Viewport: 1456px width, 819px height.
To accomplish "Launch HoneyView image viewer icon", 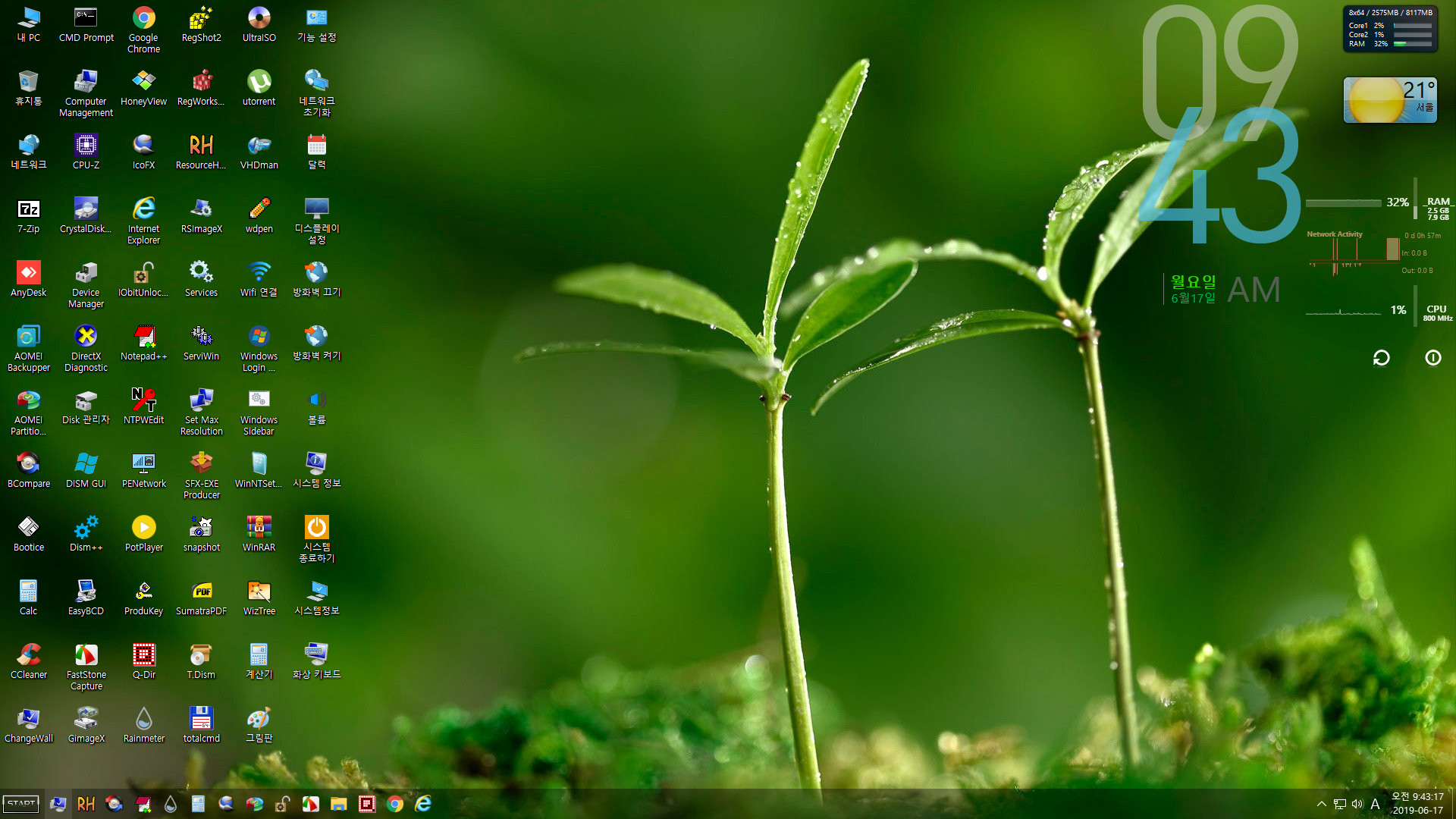I will pos(143,88).
